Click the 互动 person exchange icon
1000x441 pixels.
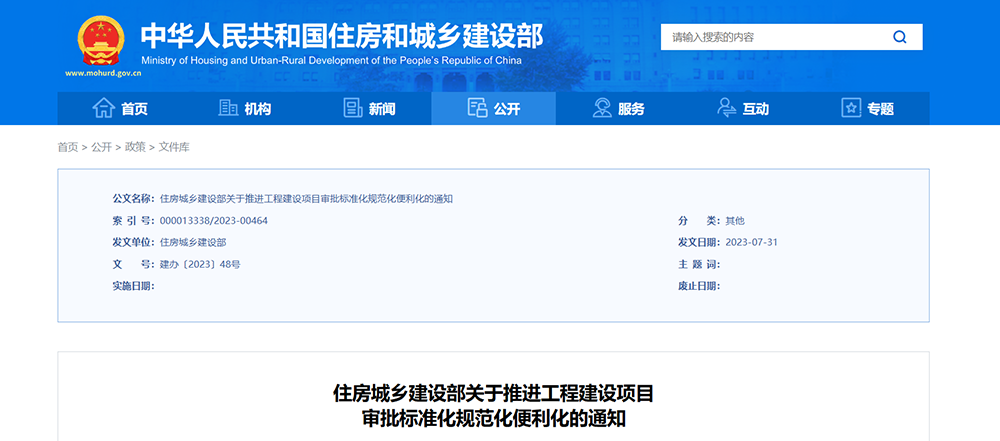pos(726,108)
